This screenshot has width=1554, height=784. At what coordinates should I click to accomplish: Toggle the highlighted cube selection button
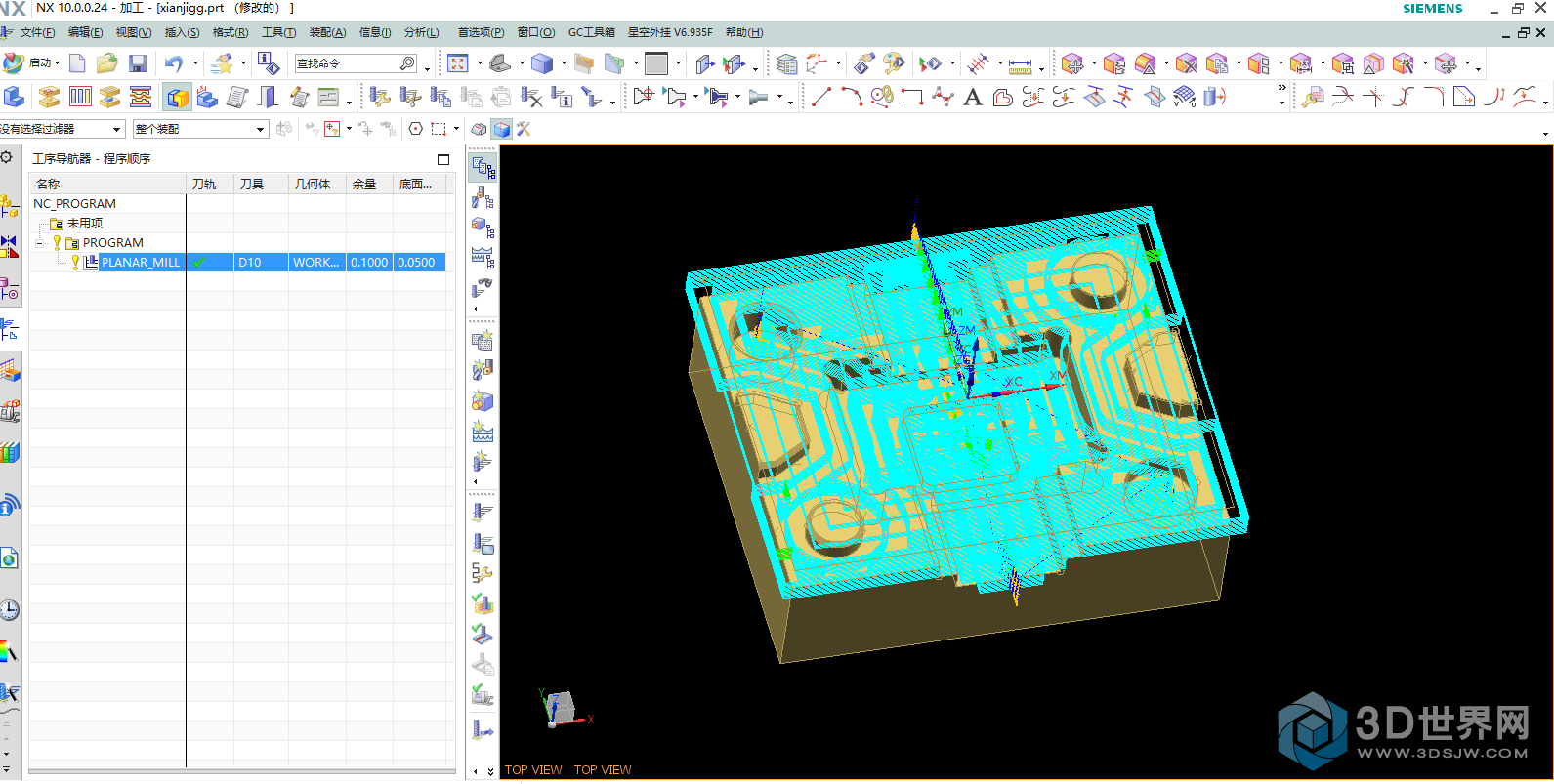pos(501,129)
